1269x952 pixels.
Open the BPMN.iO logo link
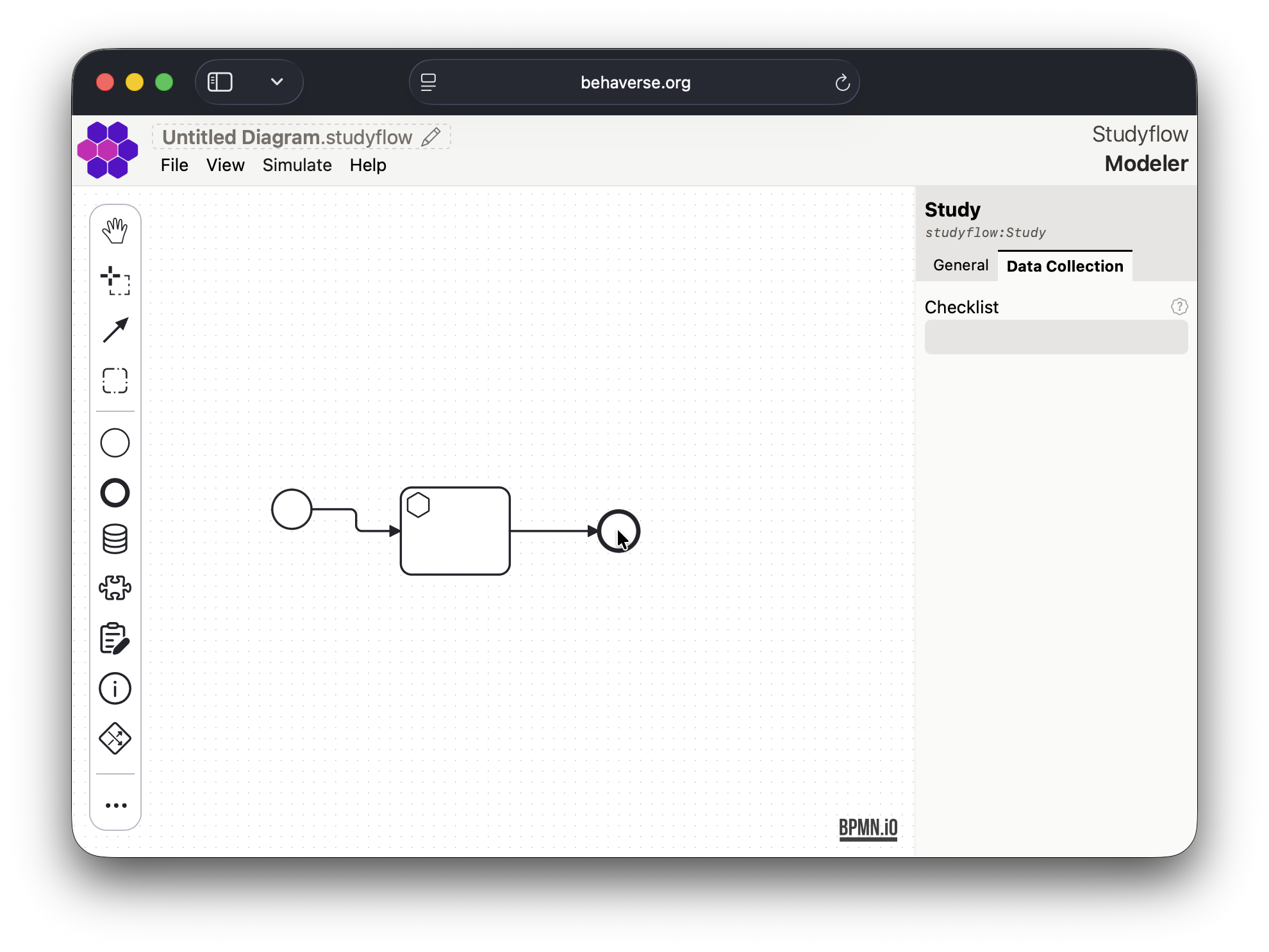[x=868, y=828]
